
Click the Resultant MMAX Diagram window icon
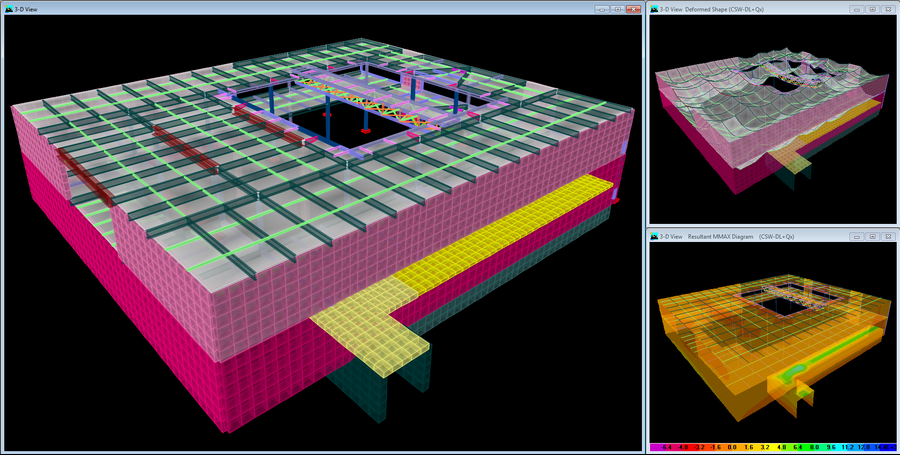point(656,237)
